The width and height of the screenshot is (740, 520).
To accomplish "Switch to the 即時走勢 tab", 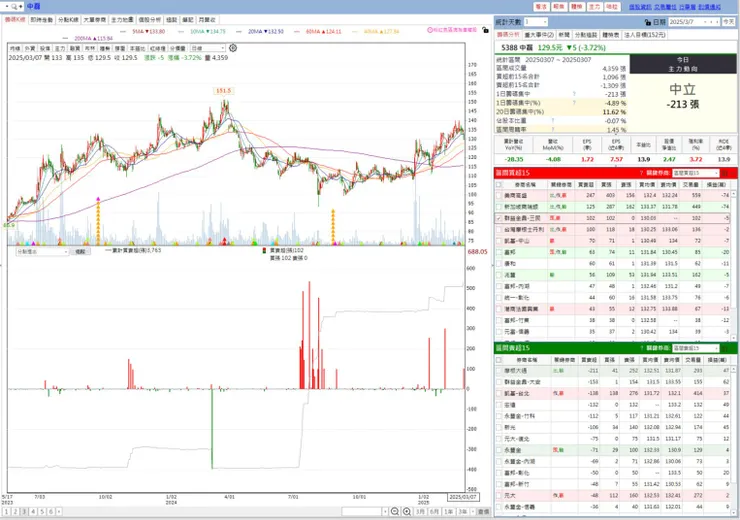I will 42,20.
